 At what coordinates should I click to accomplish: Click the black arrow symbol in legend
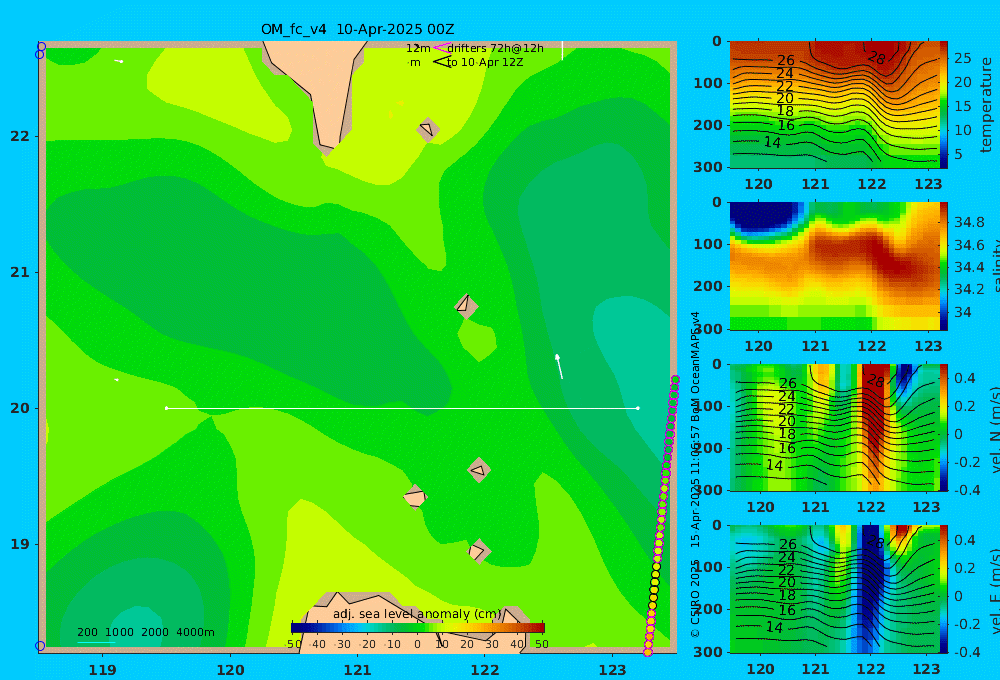(x=441, y=62)
